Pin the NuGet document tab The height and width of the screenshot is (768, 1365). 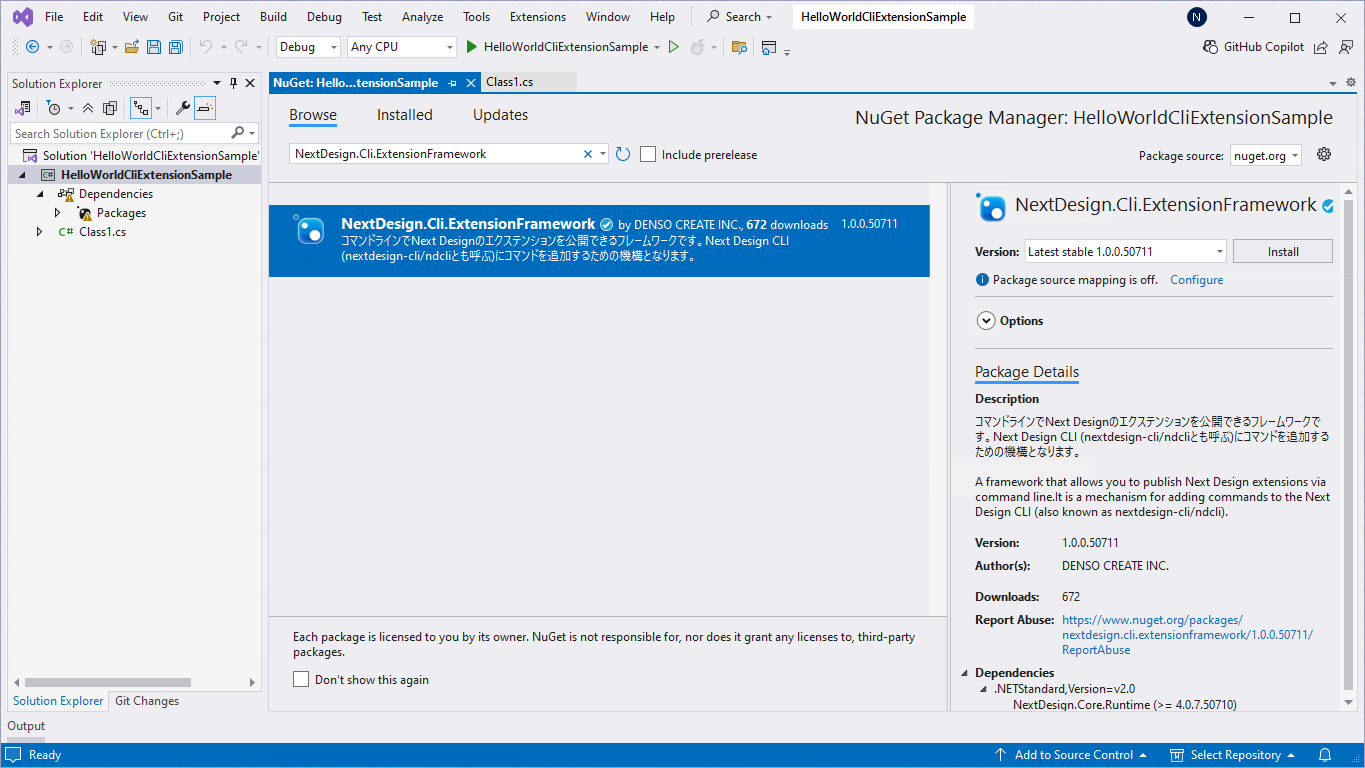(x=453, y=83)
